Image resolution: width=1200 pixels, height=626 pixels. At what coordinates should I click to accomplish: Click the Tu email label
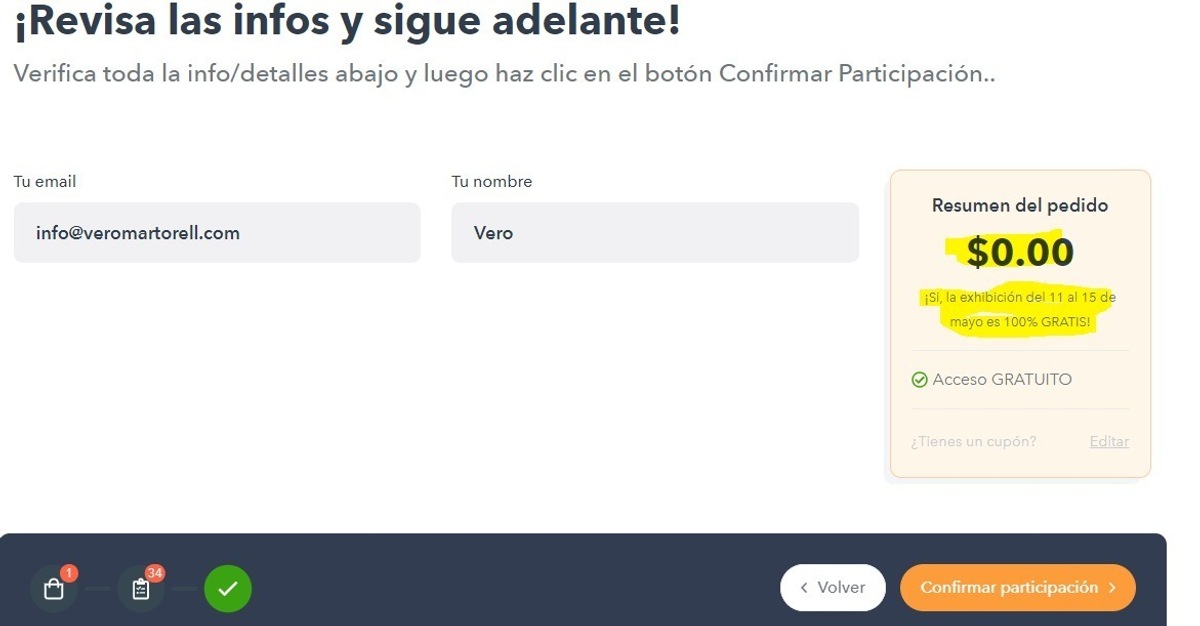[x=45, y=182]
